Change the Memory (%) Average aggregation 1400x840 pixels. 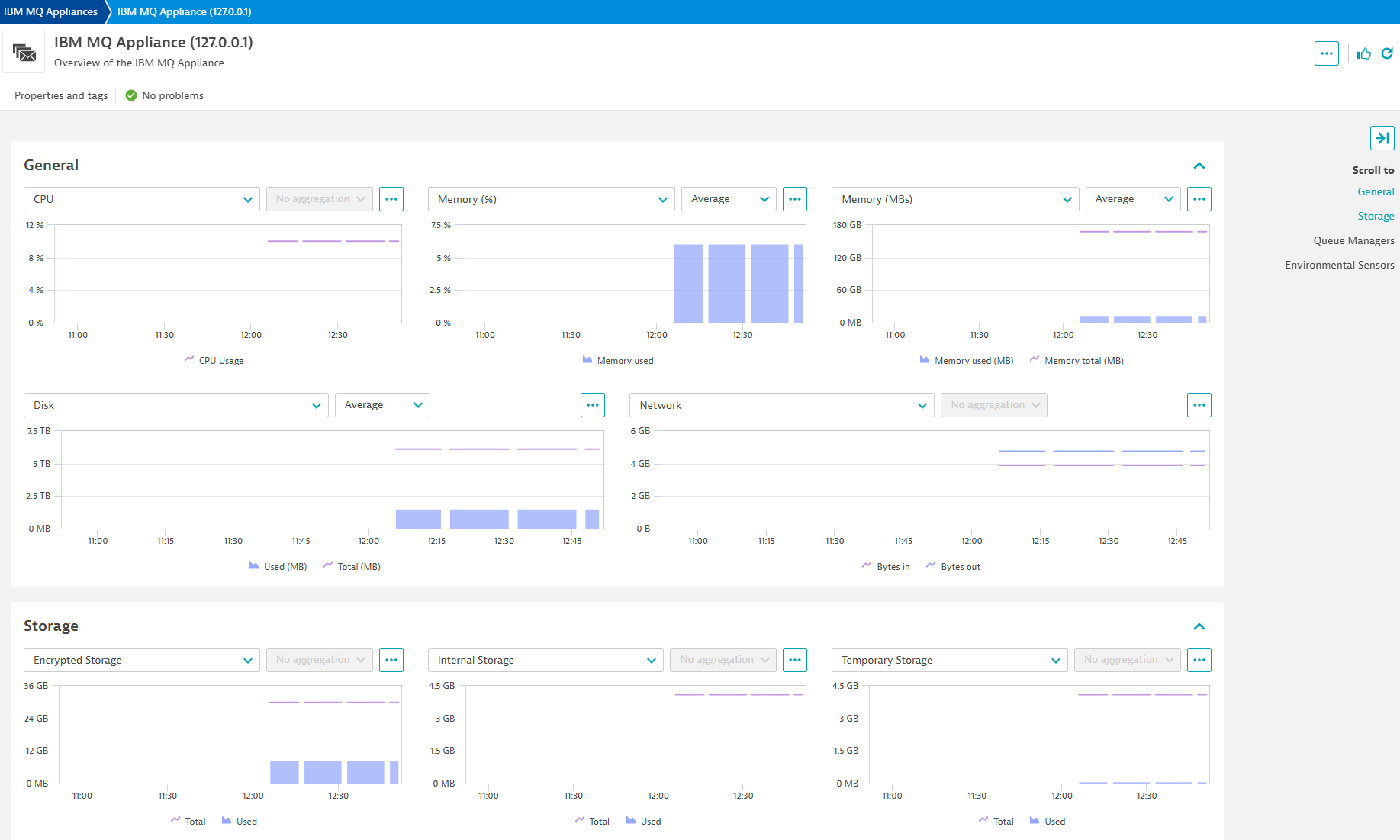(x=728, y=199)
